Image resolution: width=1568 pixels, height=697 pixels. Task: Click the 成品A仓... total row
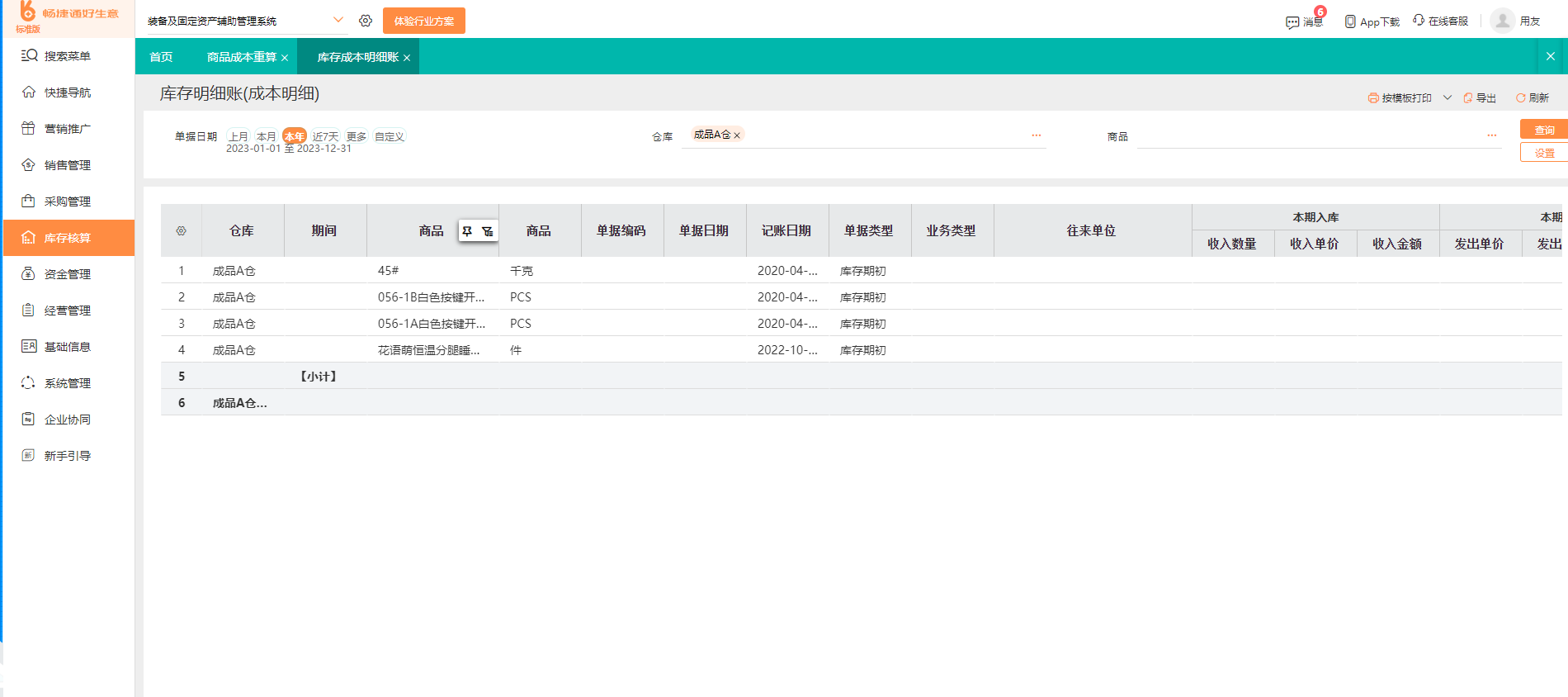click(x=861, y=402)
